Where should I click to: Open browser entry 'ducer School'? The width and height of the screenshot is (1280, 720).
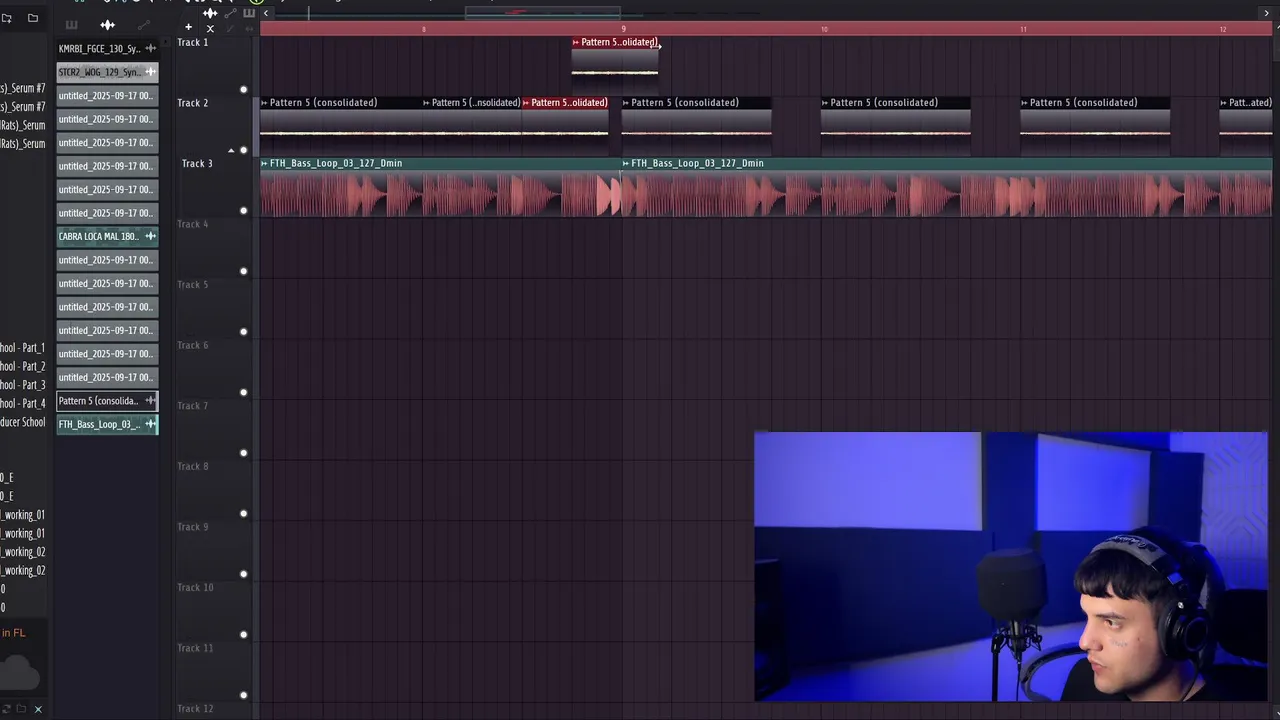point(23,422)
